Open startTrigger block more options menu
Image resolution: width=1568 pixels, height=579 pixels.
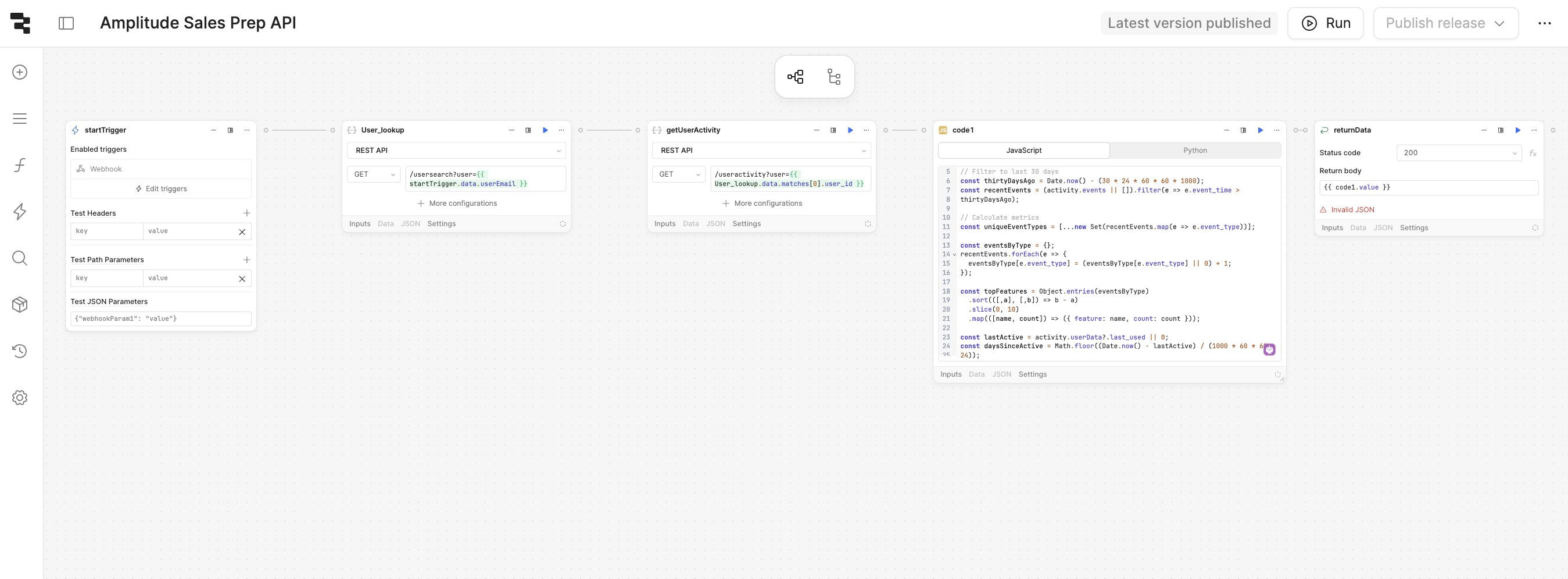[246, 130]
